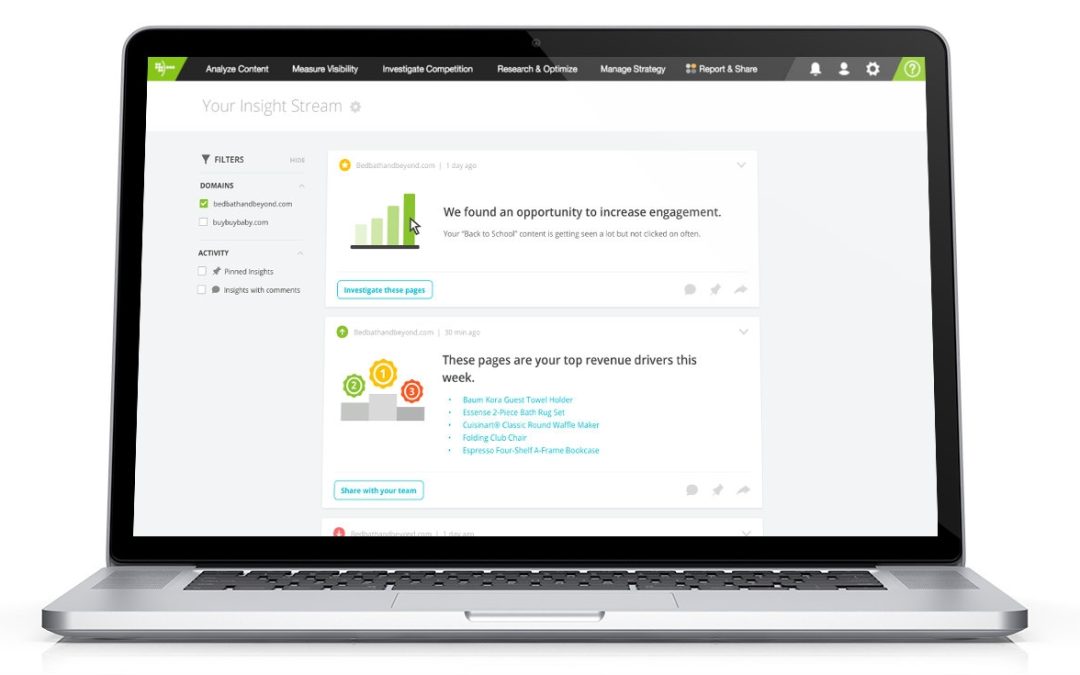Open Measure Visibility menu
Viewport: 1080px width, 675px height.
tap(325, 69)
